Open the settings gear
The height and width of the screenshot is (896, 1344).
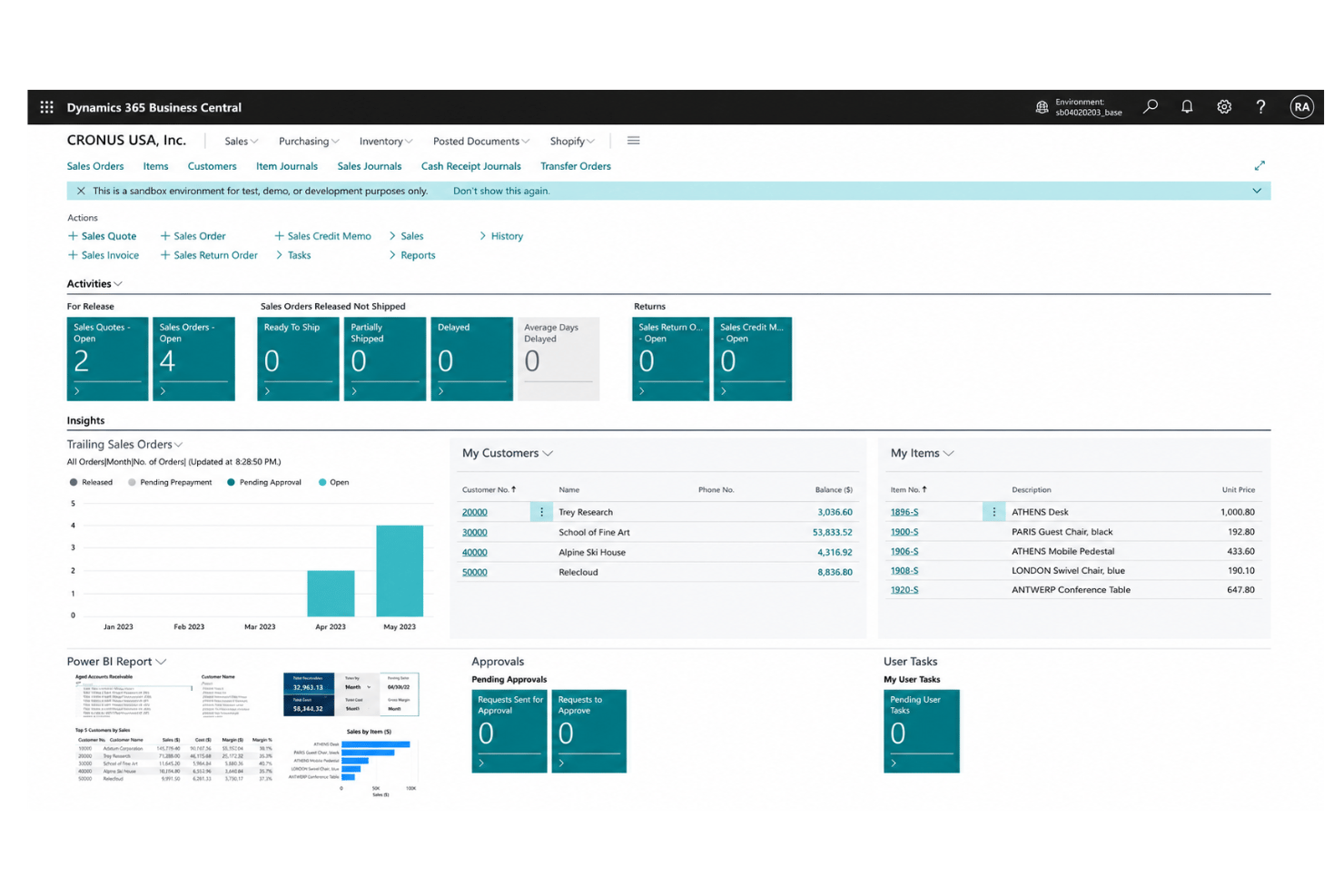[x=1224, y=106]
